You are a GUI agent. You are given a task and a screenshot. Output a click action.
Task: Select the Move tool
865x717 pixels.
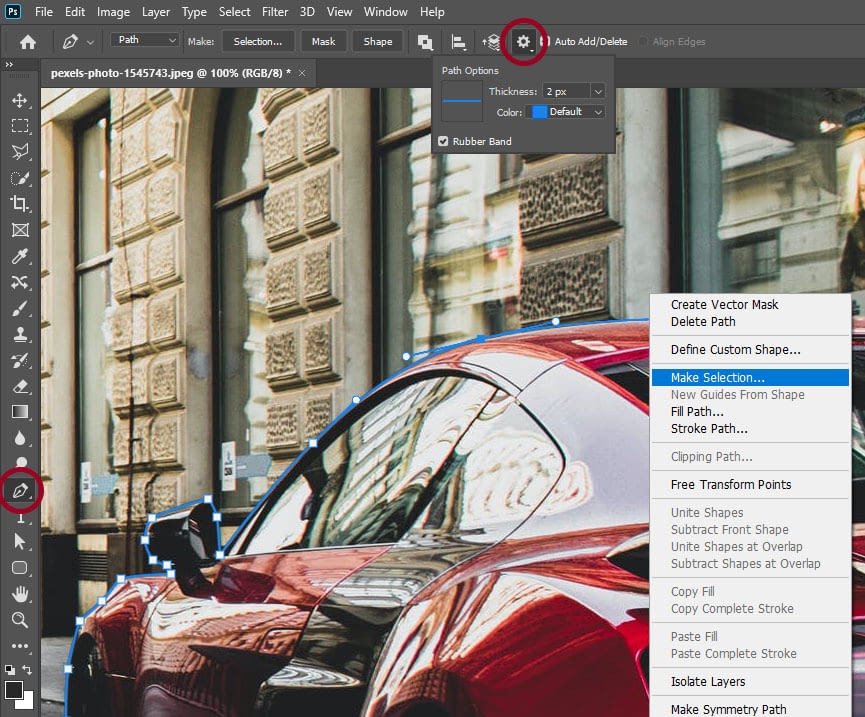(x=20, y=100)
